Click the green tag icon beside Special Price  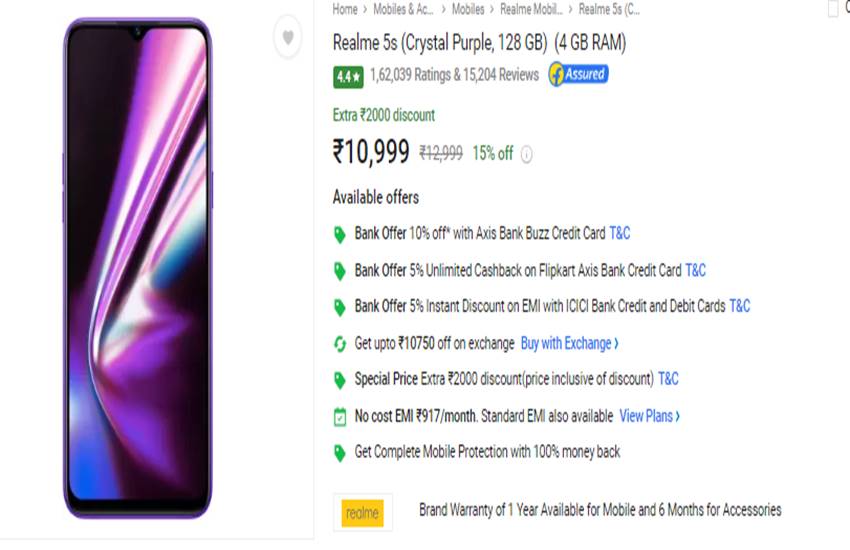point(340,380)
